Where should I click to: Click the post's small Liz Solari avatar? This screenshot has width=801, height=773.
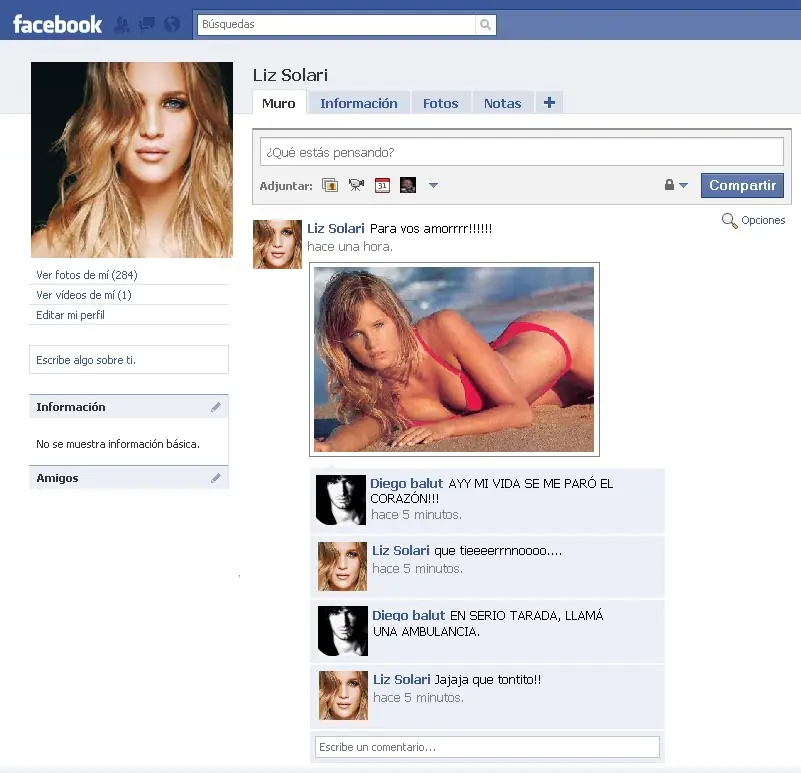pos(277,244)
